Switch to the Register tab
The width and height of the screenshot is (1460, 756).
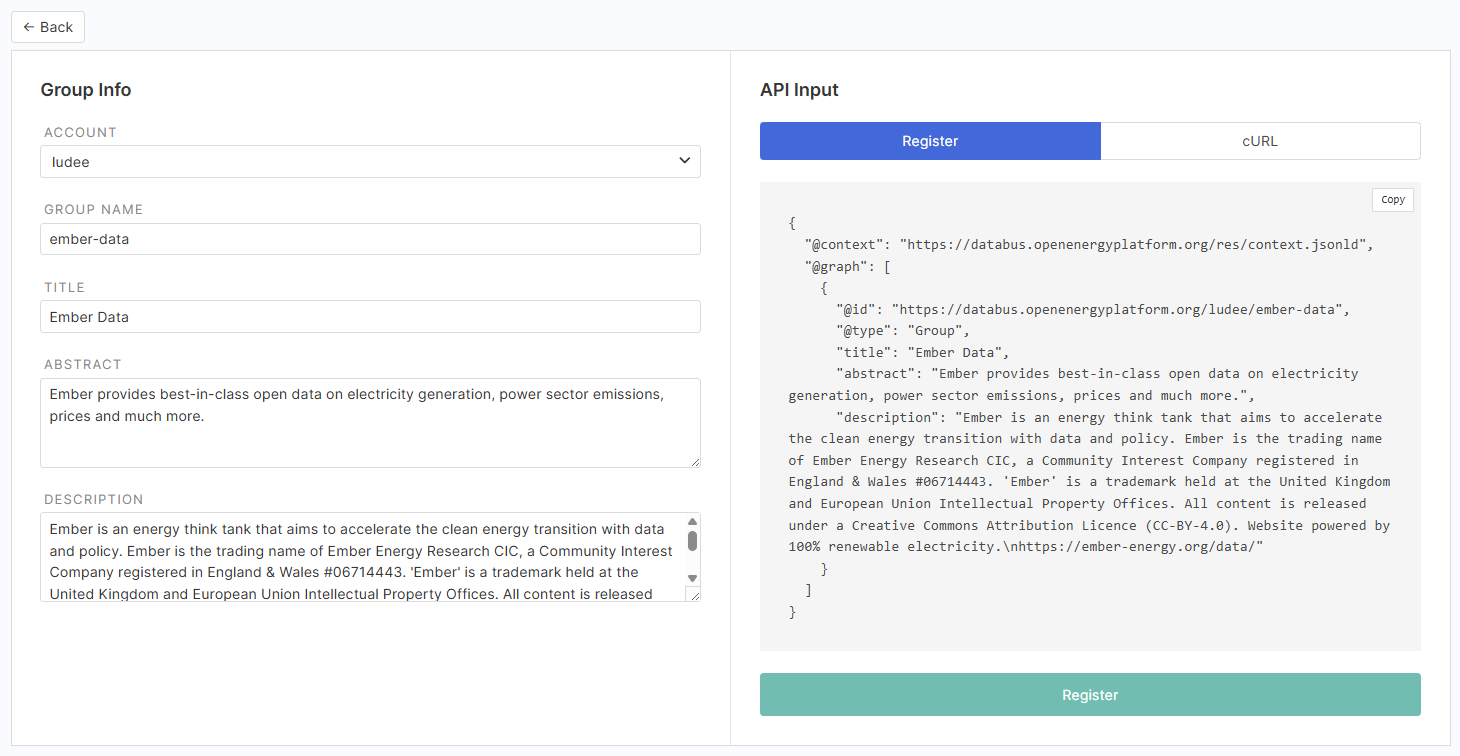[930, 141]
